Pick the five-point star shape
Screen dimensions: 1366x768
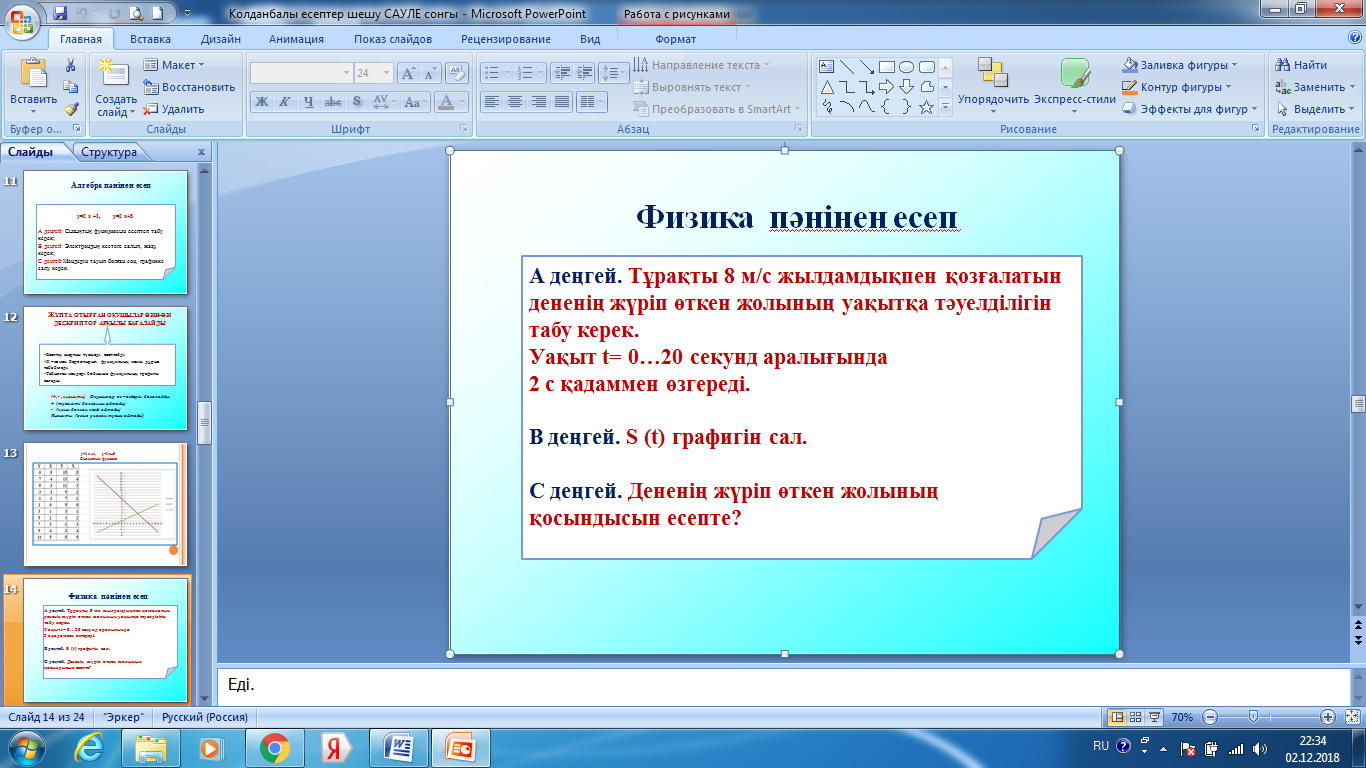[x=926, y=107]
